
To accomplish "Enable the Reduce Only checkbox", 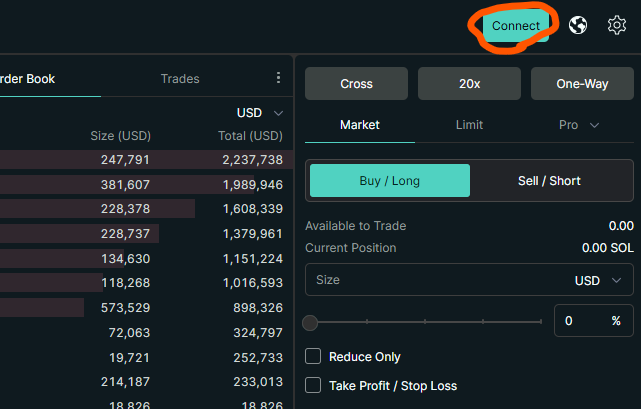I will [x=313, y=357].
